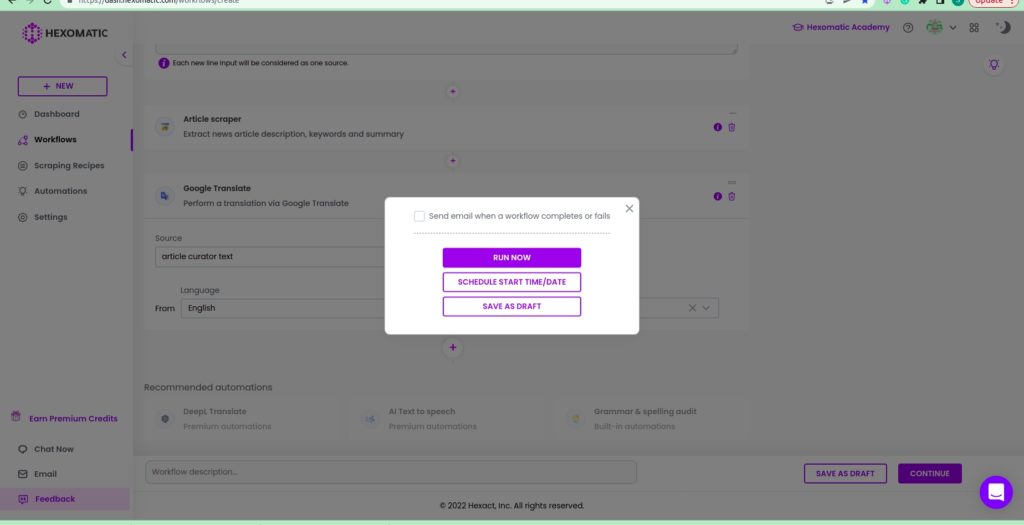Open the apps grid icon

click(x=974, y=27)
